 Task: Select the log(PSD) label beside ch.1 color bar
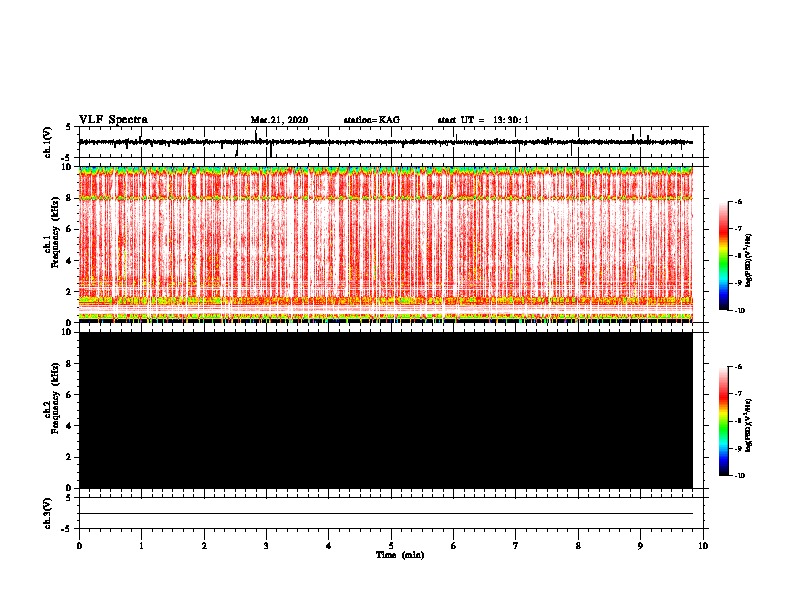[x=748, y=260]
